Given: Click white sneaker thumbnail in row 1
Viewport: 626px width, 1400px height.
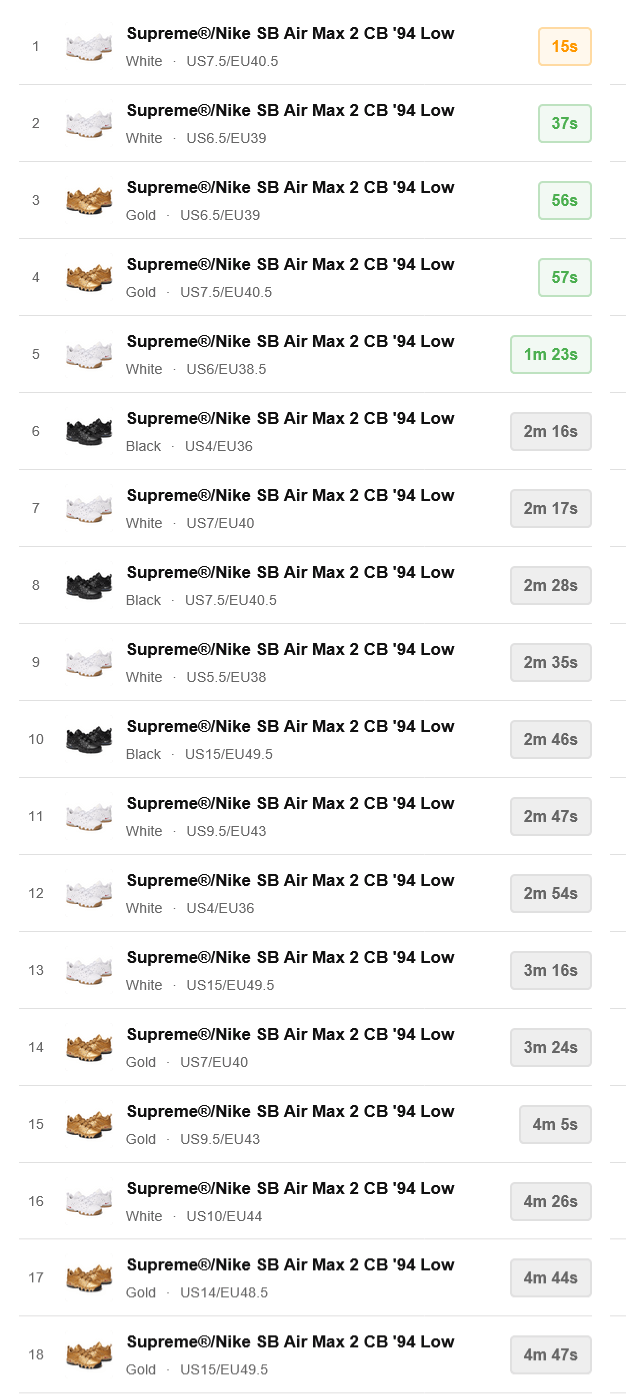Looking at the screenshot, I should (x=89, y=47).
